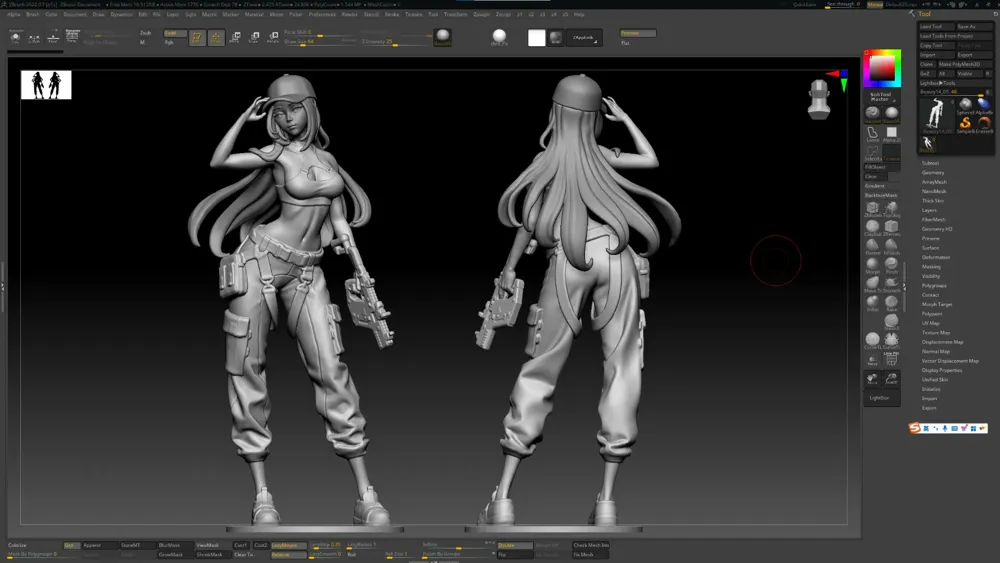Open the Zplugin menu
The height and width of the screenshot is (563, 1000).
pos(482,14)
